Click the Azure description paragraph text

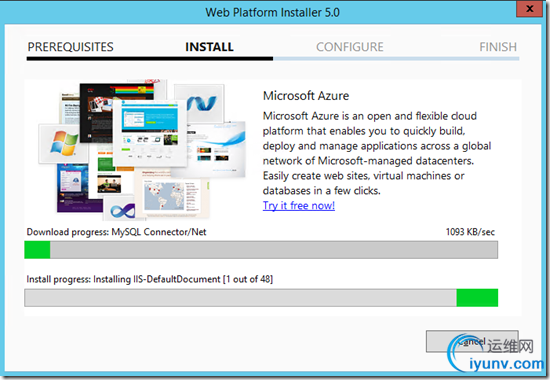point(377,153)
